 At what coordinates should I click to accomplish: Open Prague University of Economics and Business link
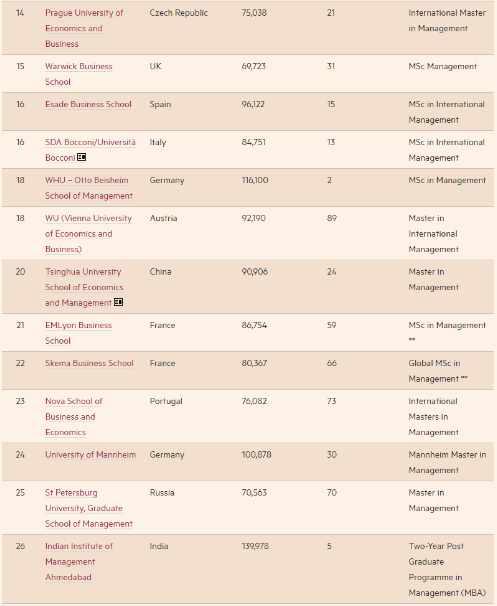click(x=84, y=28)
